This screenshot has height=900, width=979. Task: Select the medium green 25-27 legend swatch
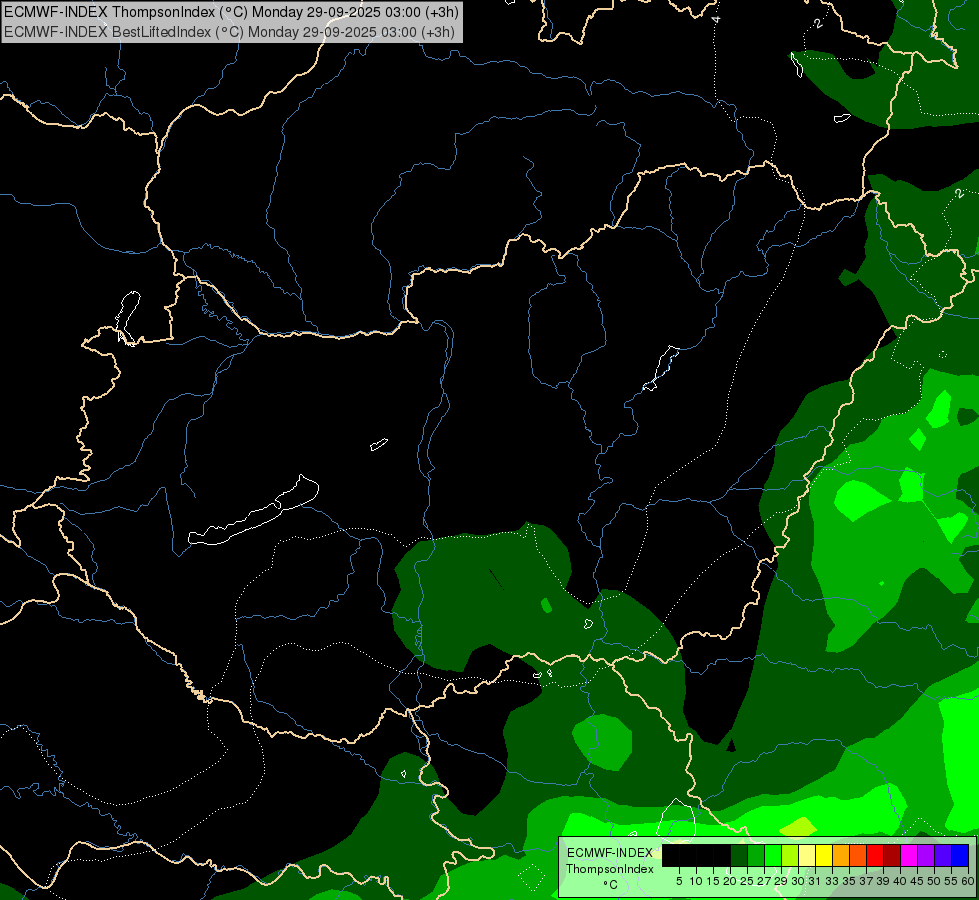click(755, 855)
